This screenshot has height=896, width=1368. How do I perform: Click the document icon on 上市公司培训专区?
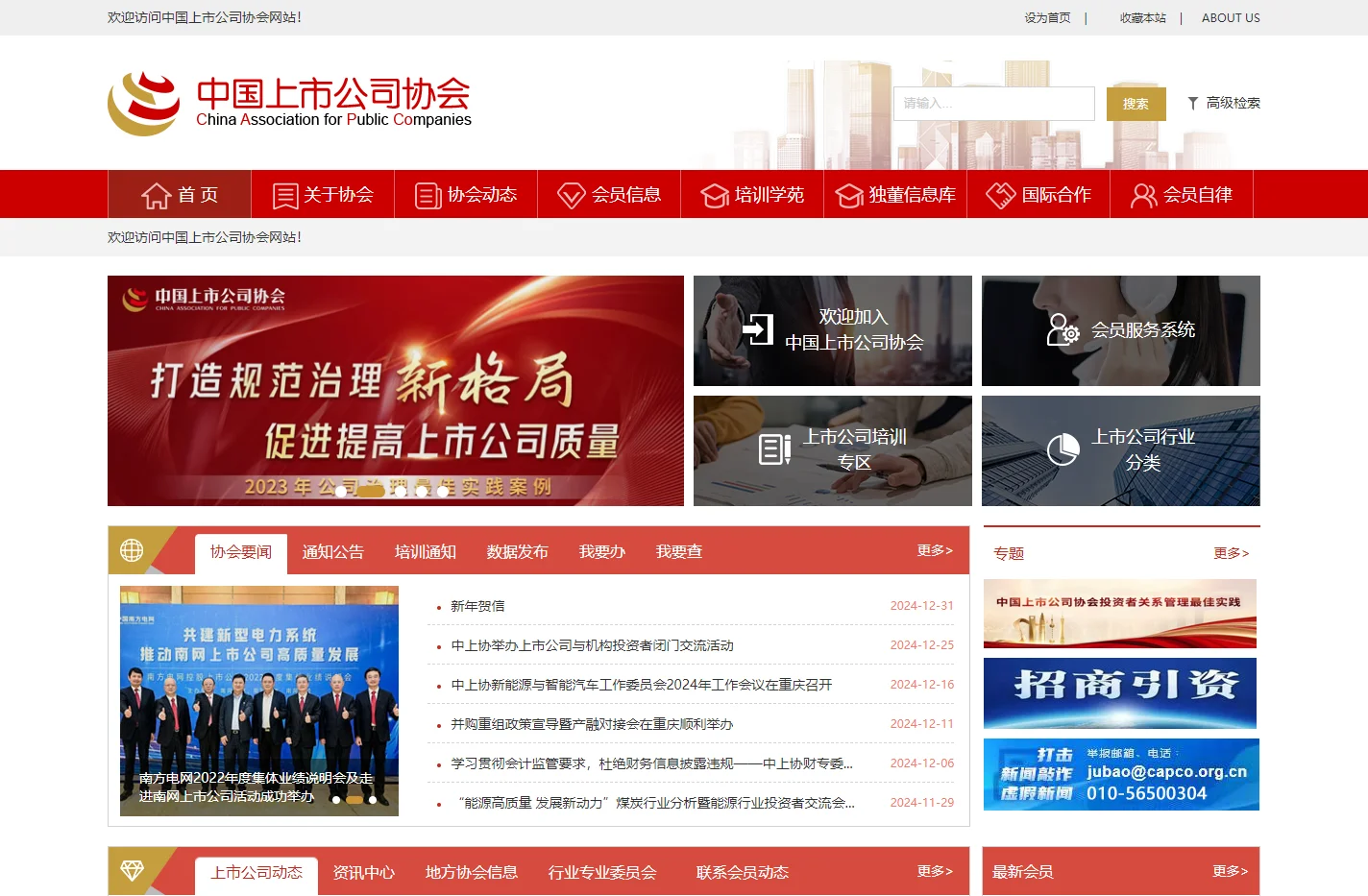[x=774, y=448]
